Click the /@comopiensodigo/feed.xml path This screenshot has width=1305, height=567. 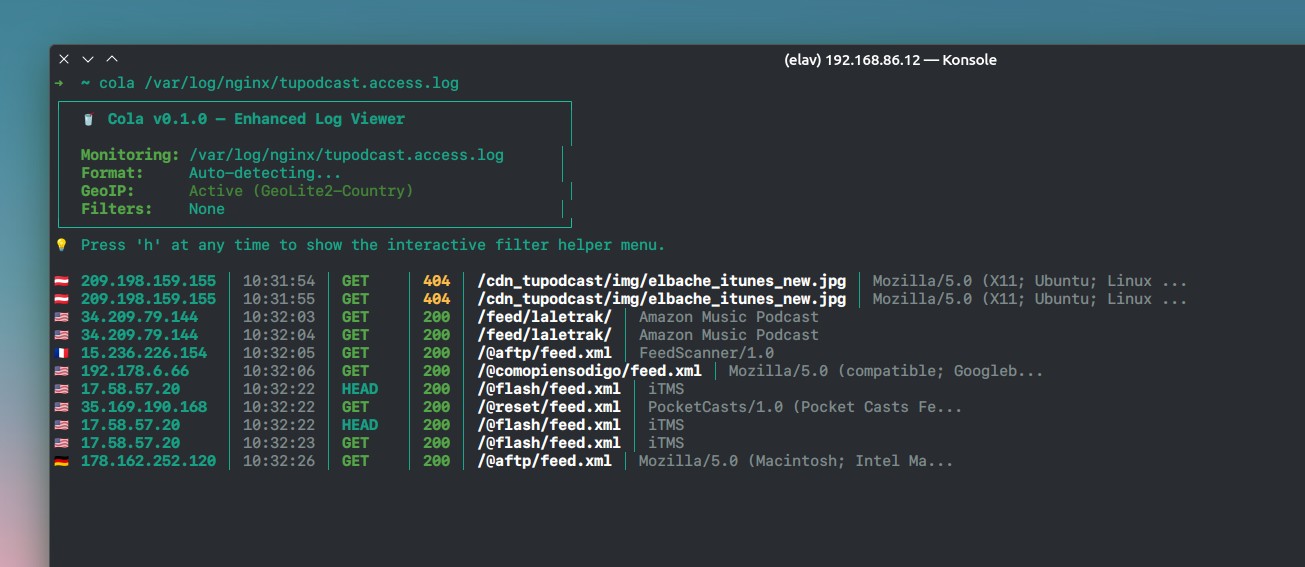coord(589,371)
